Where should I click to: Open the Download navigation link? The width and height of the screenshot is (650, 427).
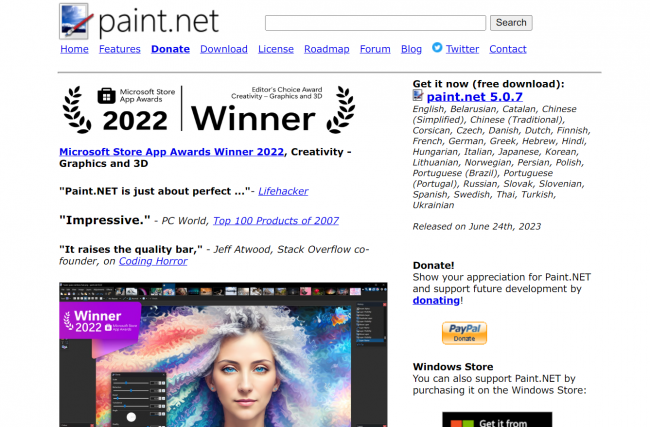[x=224, y=49]
